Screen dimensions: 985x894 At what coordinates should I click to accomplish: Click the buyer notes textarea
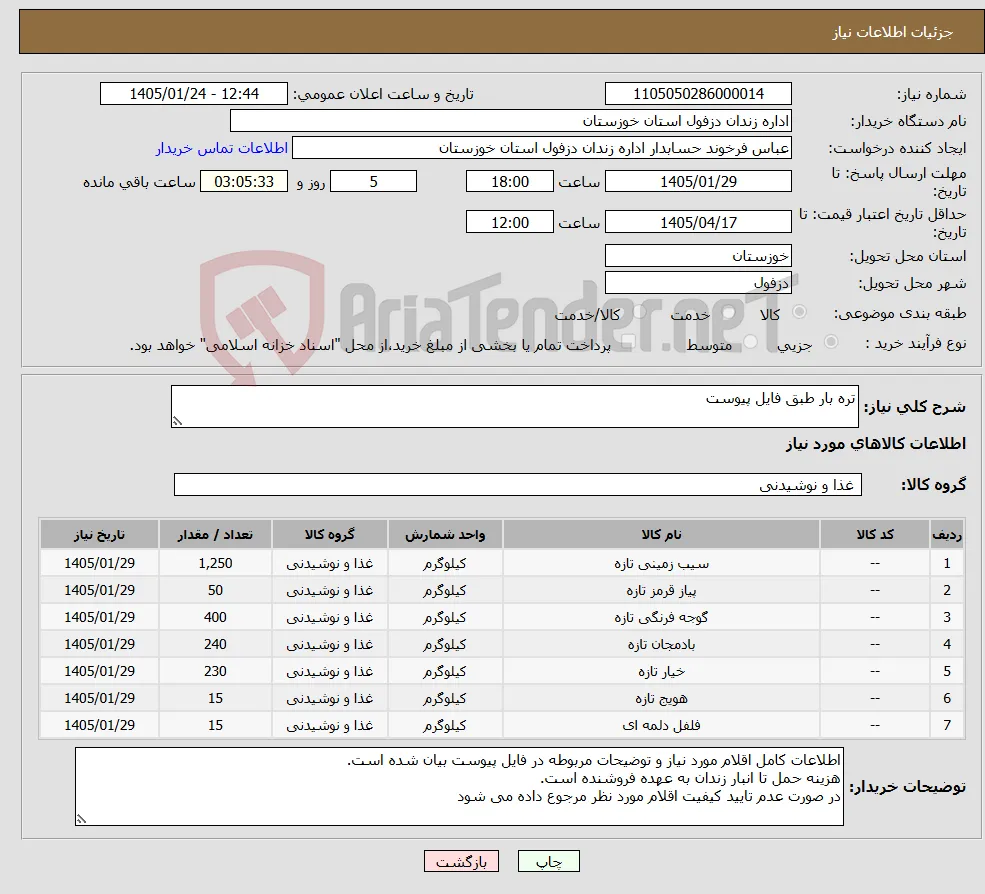[459, 786]
